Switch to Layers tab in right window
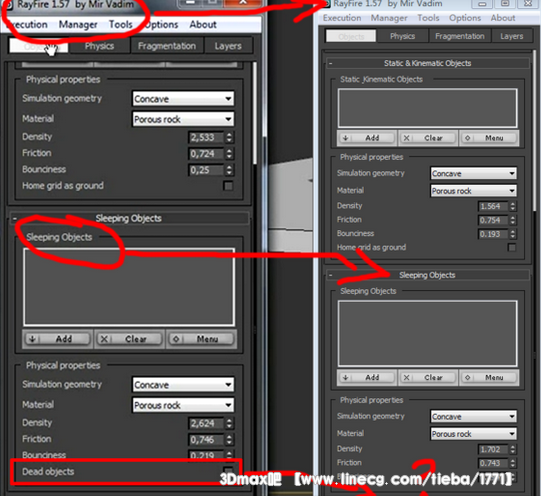 [511, 36]
